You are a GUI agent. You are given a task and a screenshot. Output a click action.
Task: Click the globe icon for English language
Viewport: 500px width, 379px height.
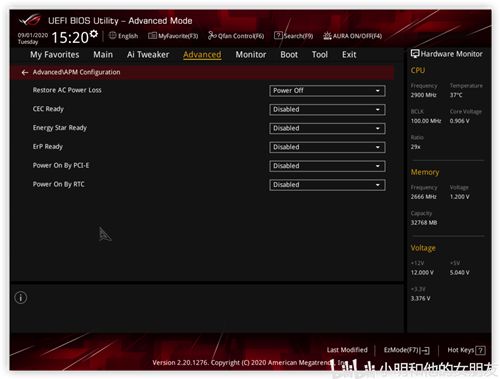(x=113, y=35)
